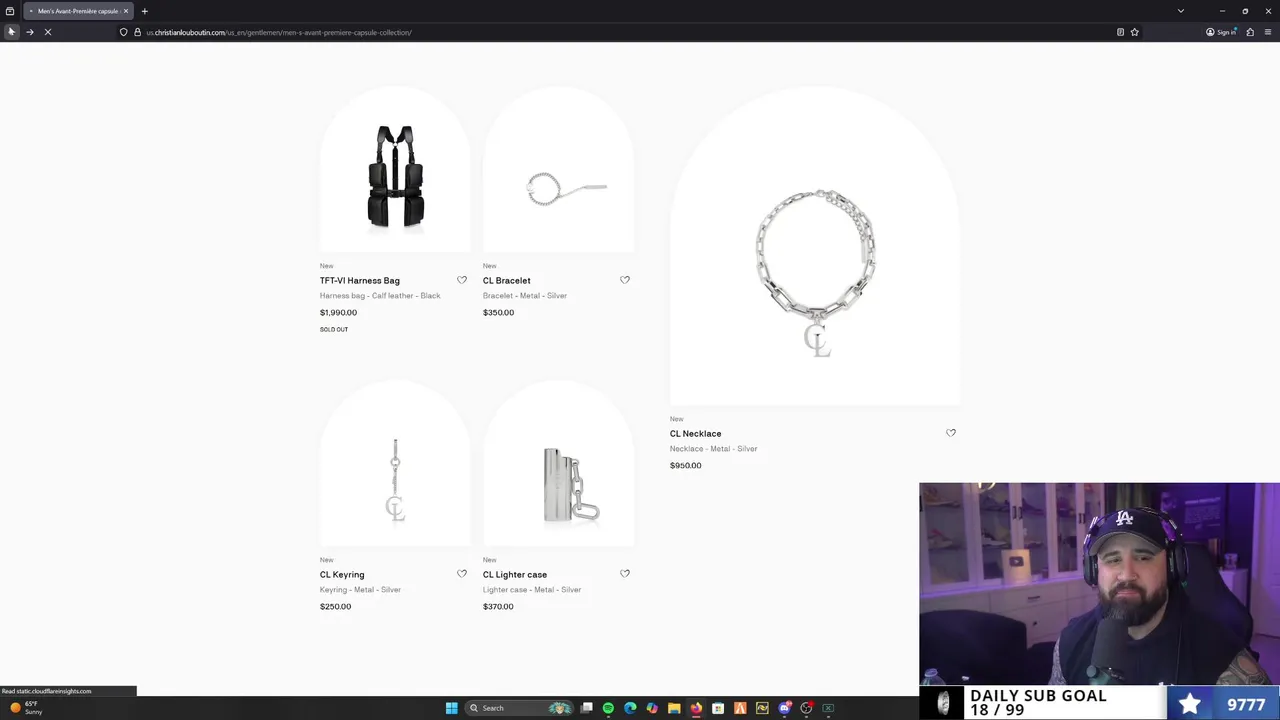The width and height of the screenshot is (1280, 720).
Task: Open CL Necklace title link
Action: coord(696,434)
